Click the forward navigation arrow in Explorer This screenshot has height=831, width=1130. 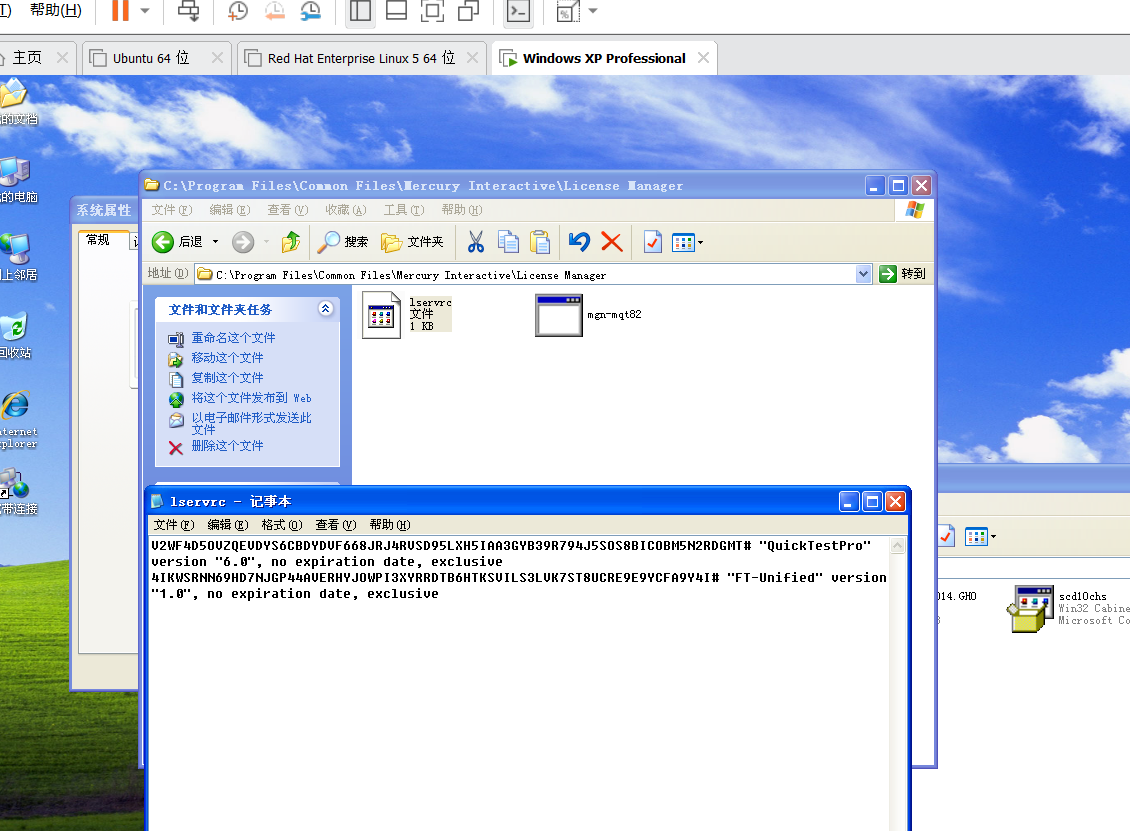[243, 241]
